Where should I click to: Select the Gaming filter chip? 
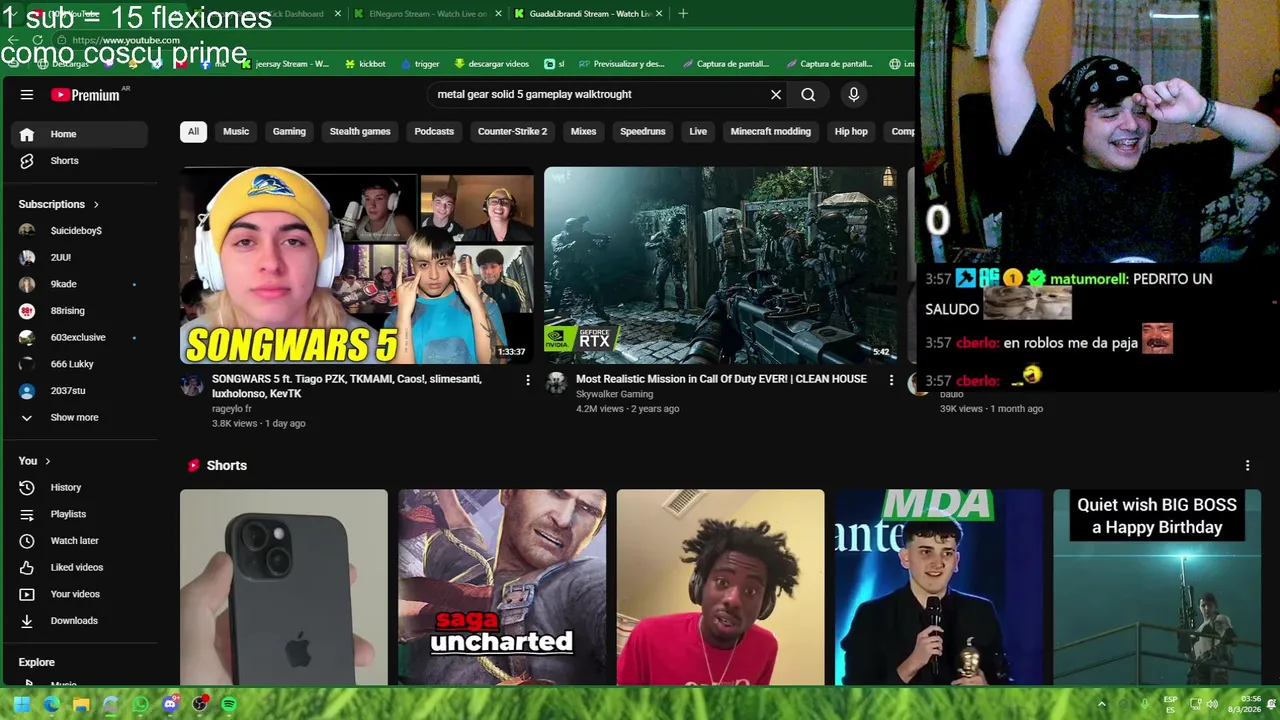coord(289,132)
